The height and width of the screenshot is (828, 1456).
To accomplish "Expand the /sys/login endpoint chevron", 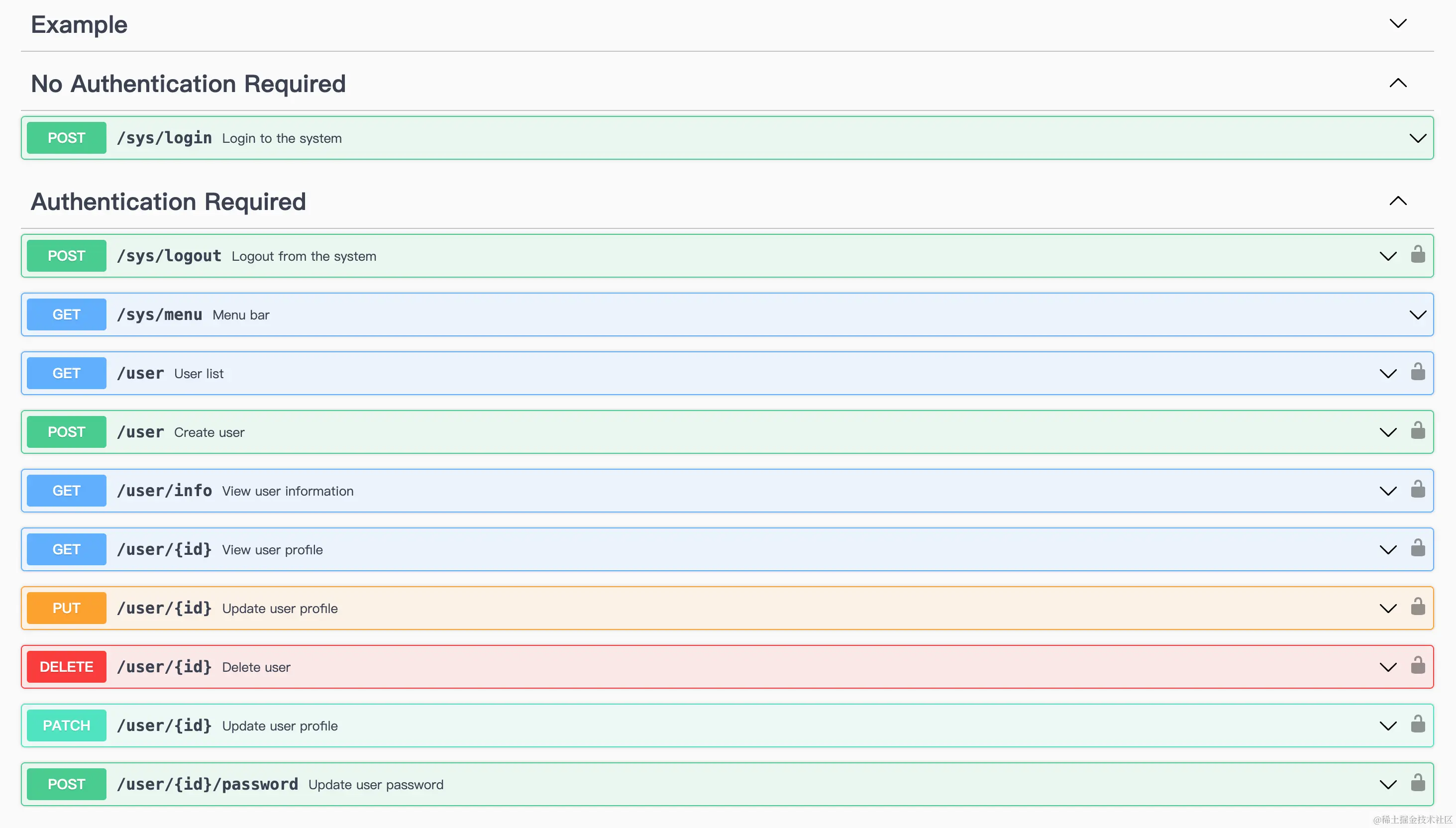I will click(x=1417, y=138).
